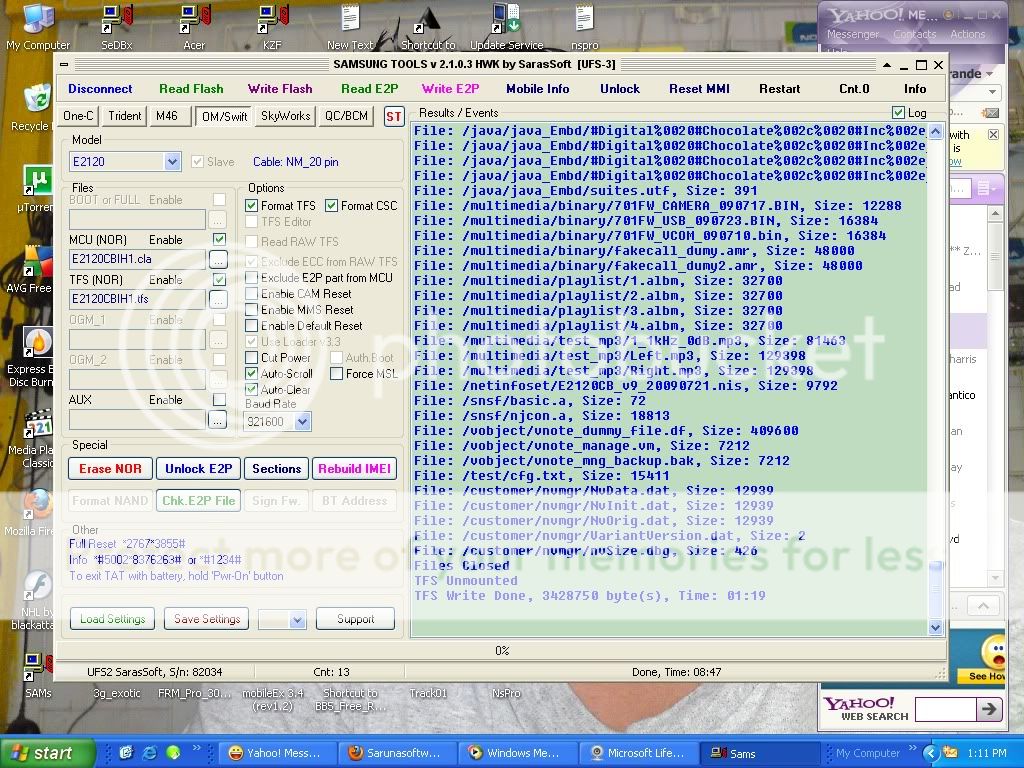Click Read E2P in the toolbar
The height and width of the screenshot is (768, 1024).
tap(370, 89)
